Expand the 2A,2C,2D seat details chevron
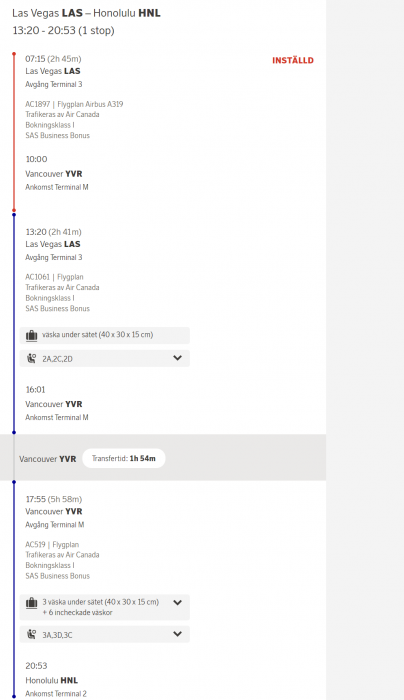Image resolution: width=404 pixels, height=700 pixels. pyautogui.click(x=177, y=358)
